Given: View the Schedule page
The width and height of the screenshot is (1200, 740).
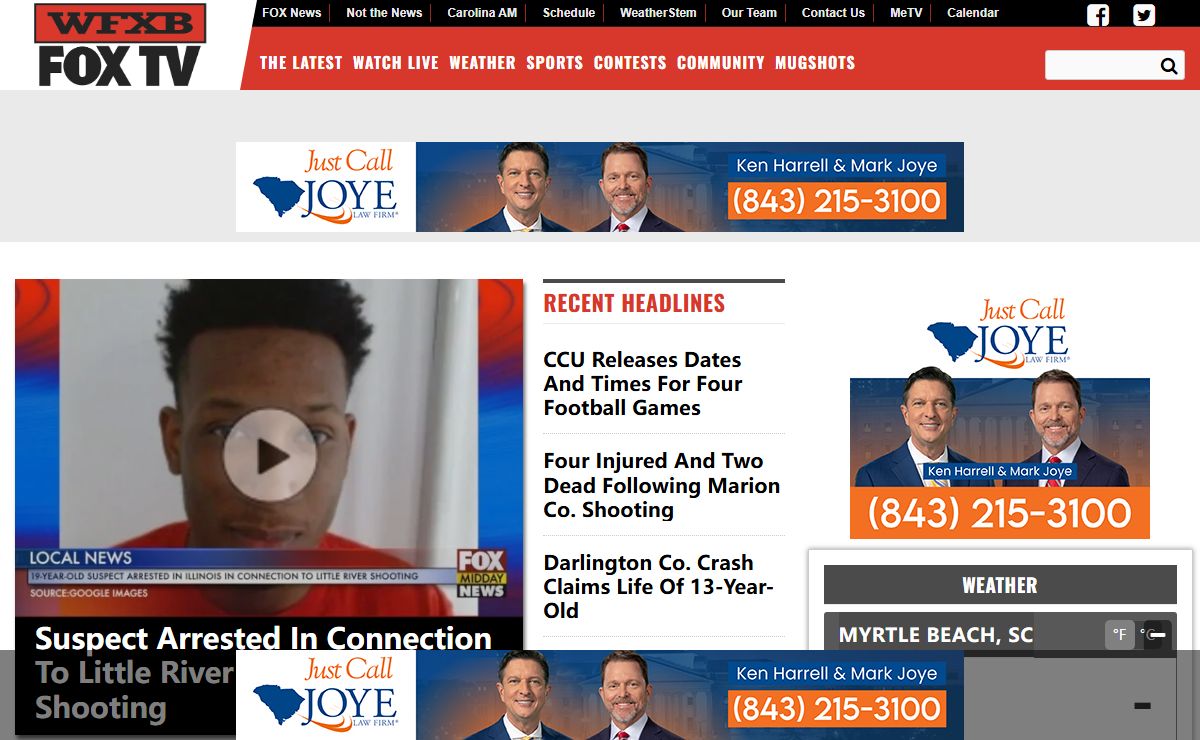Looking at the screenshot, I should 569,13.
